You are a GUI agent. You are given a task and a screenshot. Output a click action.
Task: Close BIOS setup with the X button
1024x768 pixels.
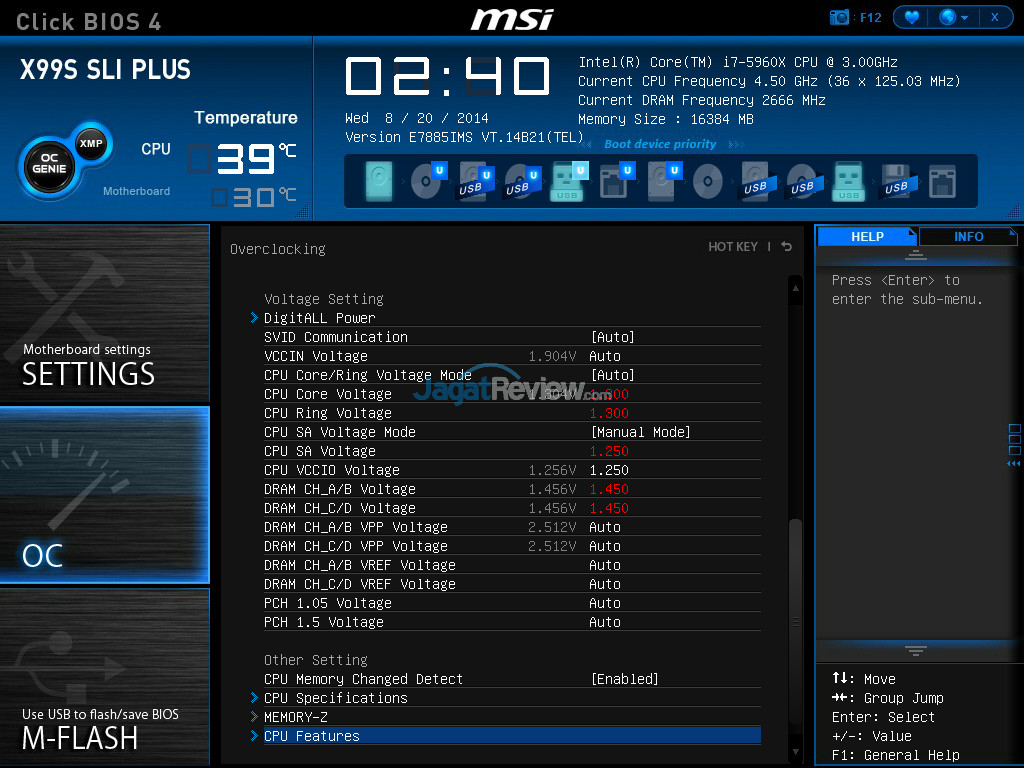995,17
